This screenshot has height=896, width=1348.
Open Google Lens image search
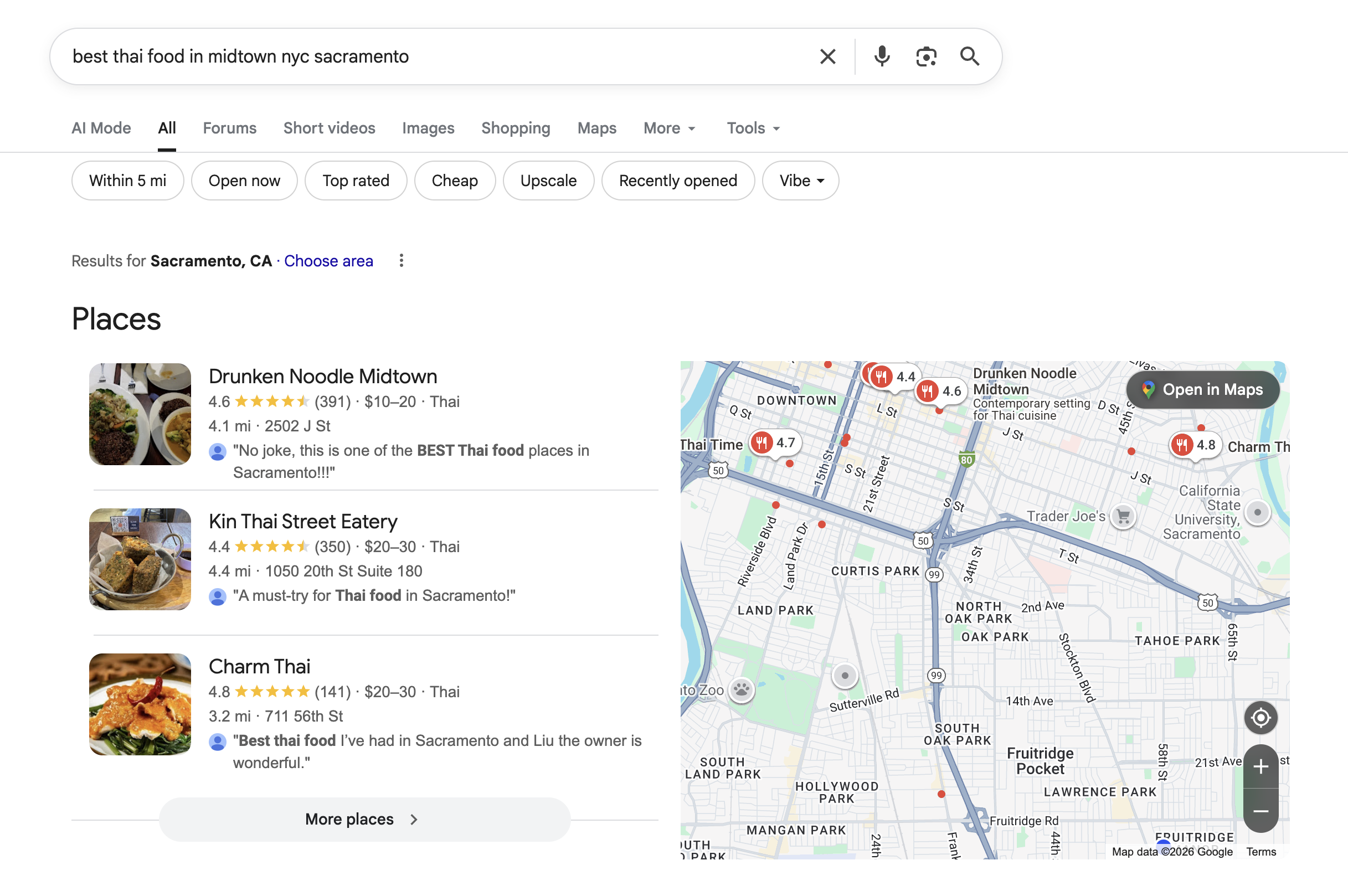click(926, 56)
